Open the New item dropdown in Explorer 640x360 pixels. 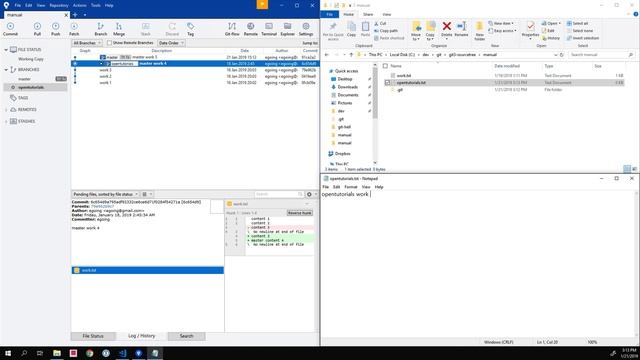(501, 23)
